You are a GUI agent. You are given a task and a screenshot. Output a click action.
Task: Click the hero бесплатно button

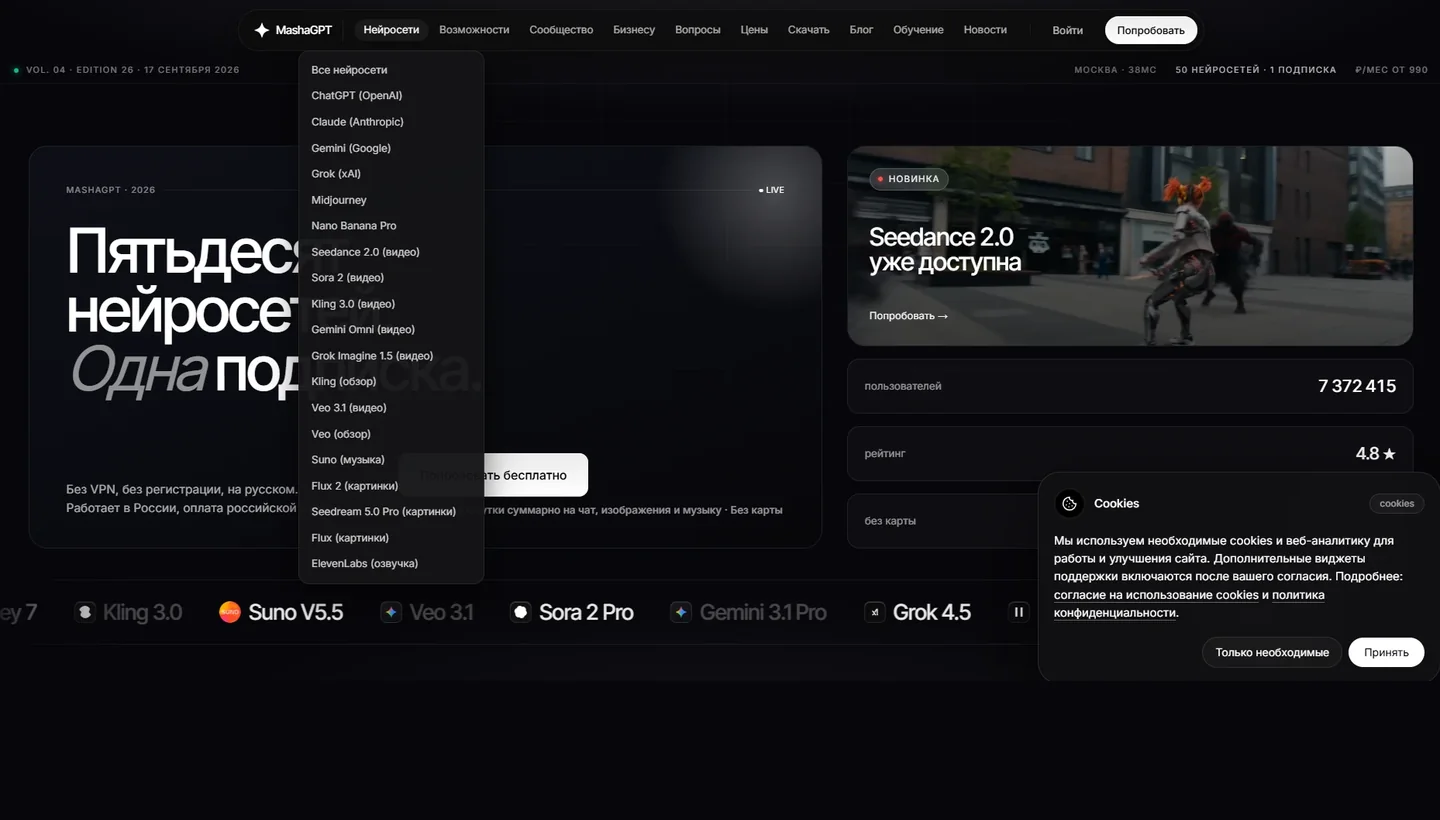coord(493,475)
